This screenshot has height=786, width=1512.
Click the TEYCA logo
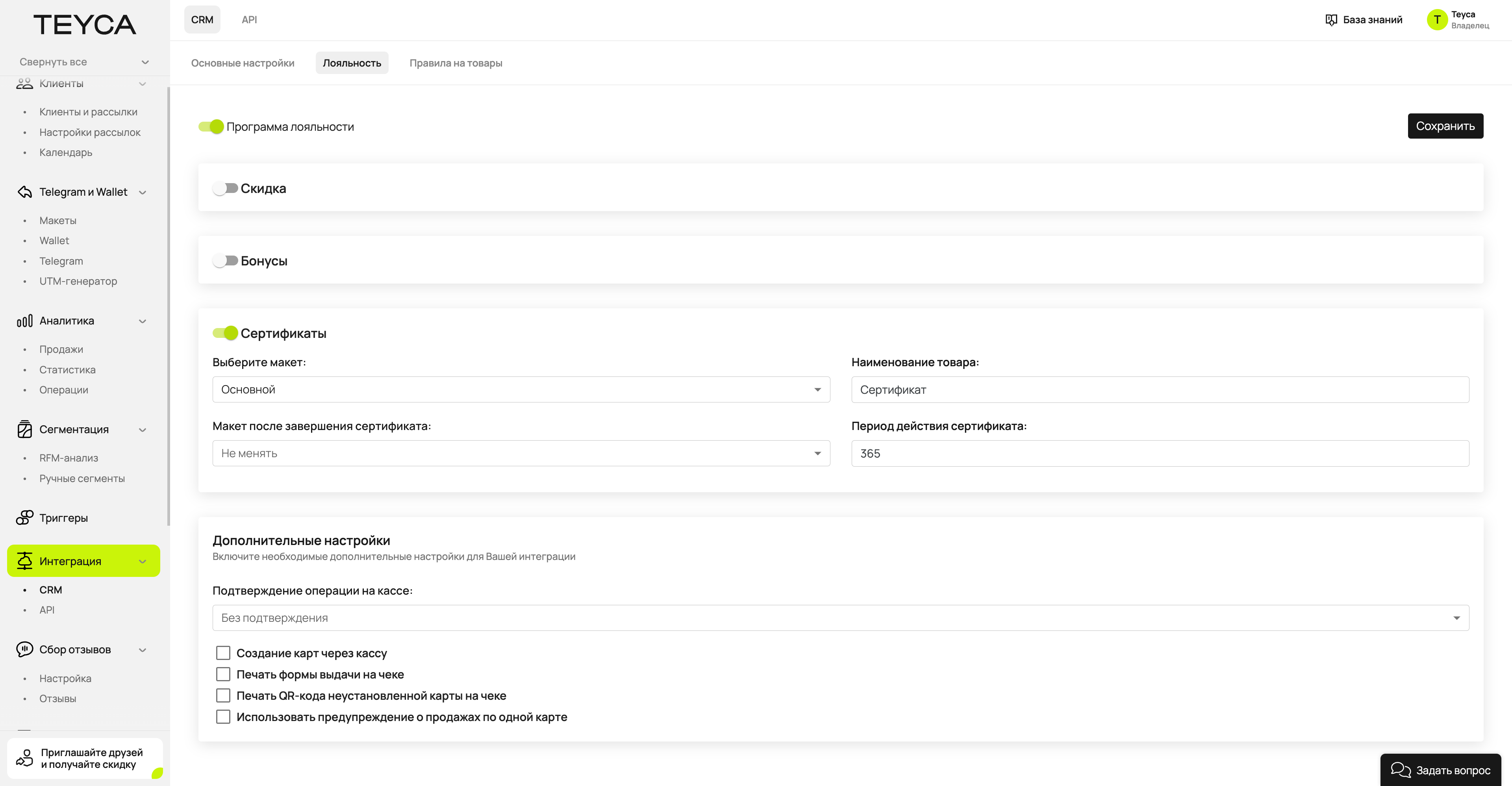point(85,25)
